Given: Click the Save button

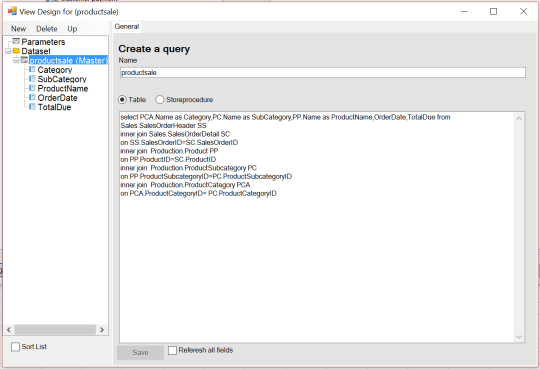Looking at the screenshot, I should [141, 352].
